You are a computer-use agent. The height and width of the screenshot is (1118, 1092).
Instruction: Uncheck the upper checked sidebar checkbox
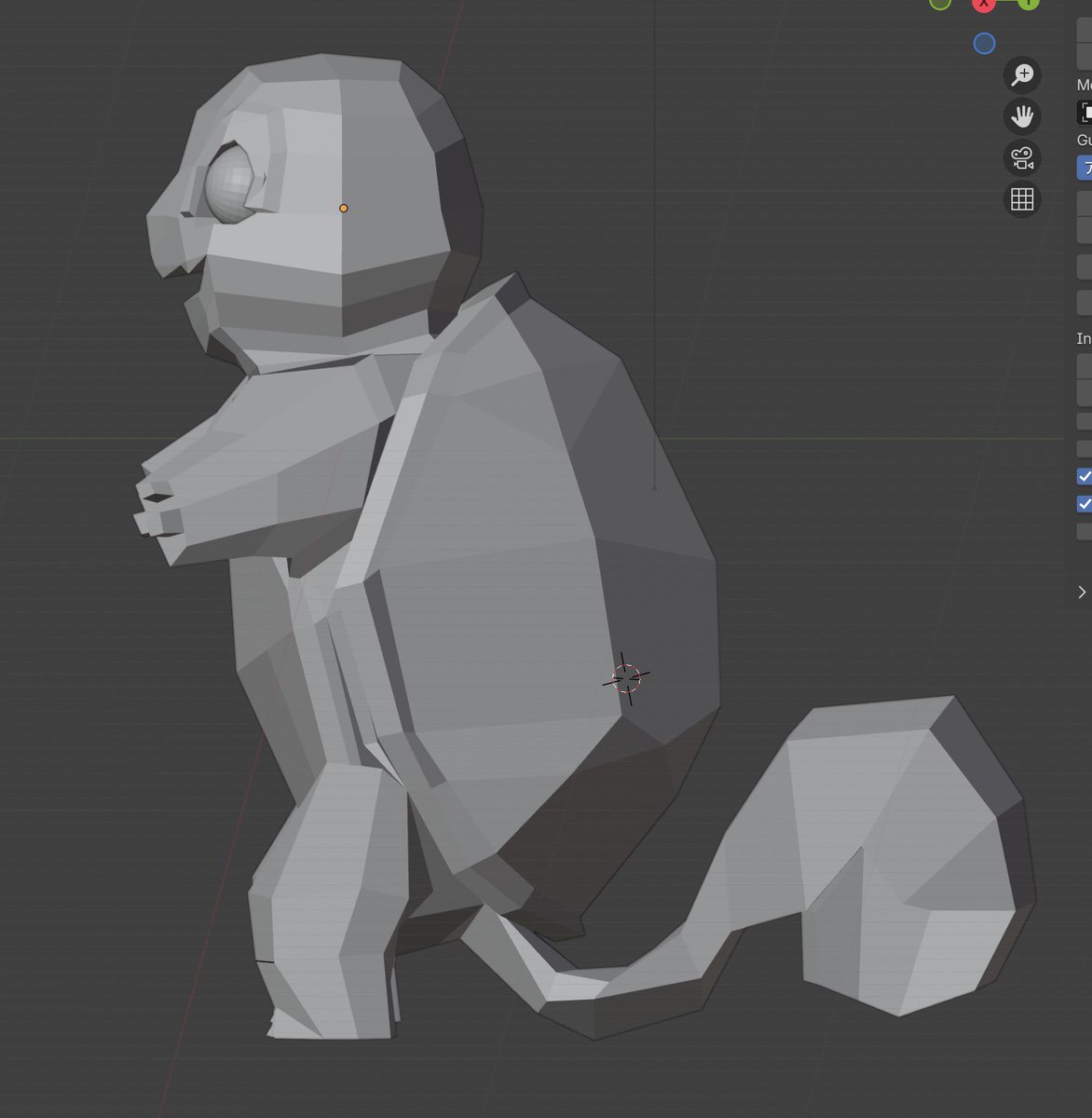click(1085, 476)
